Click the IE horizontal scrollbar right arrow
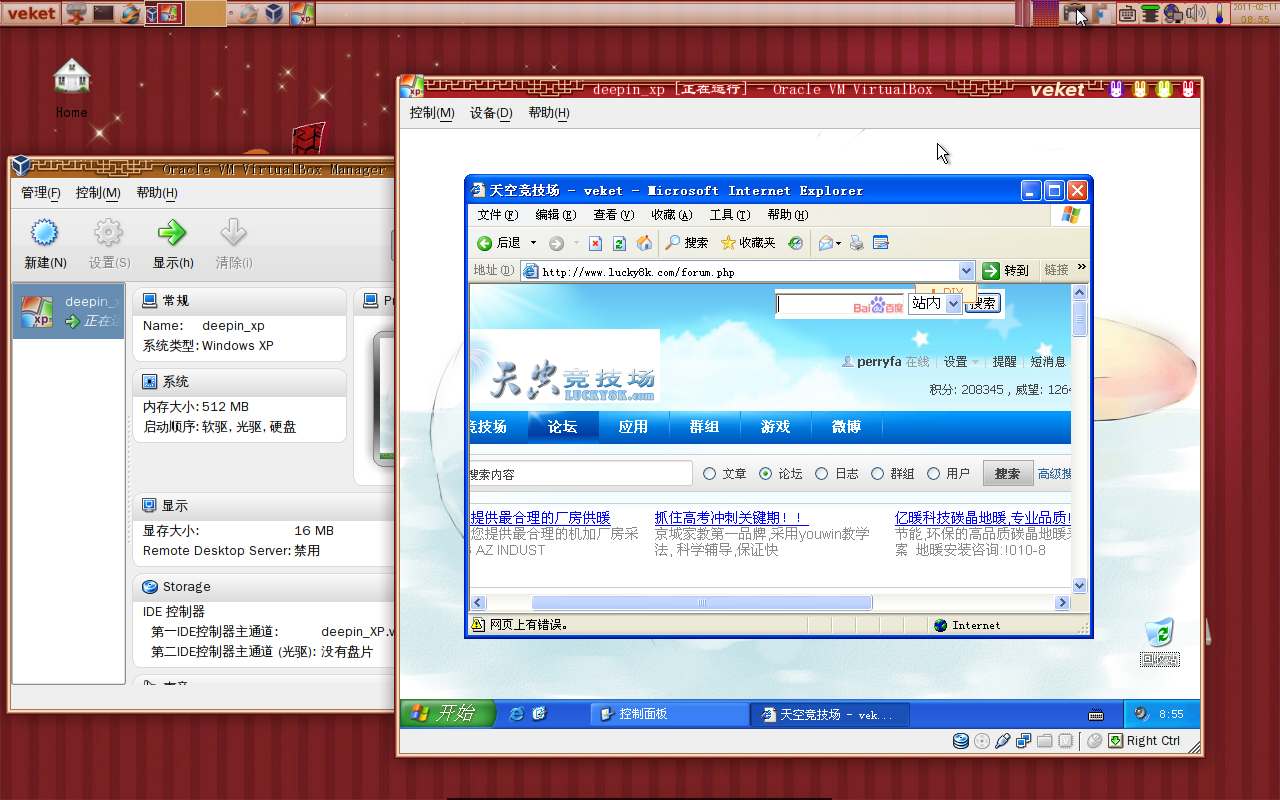Screen dimensions: 1280x800 coord(1062,603)
